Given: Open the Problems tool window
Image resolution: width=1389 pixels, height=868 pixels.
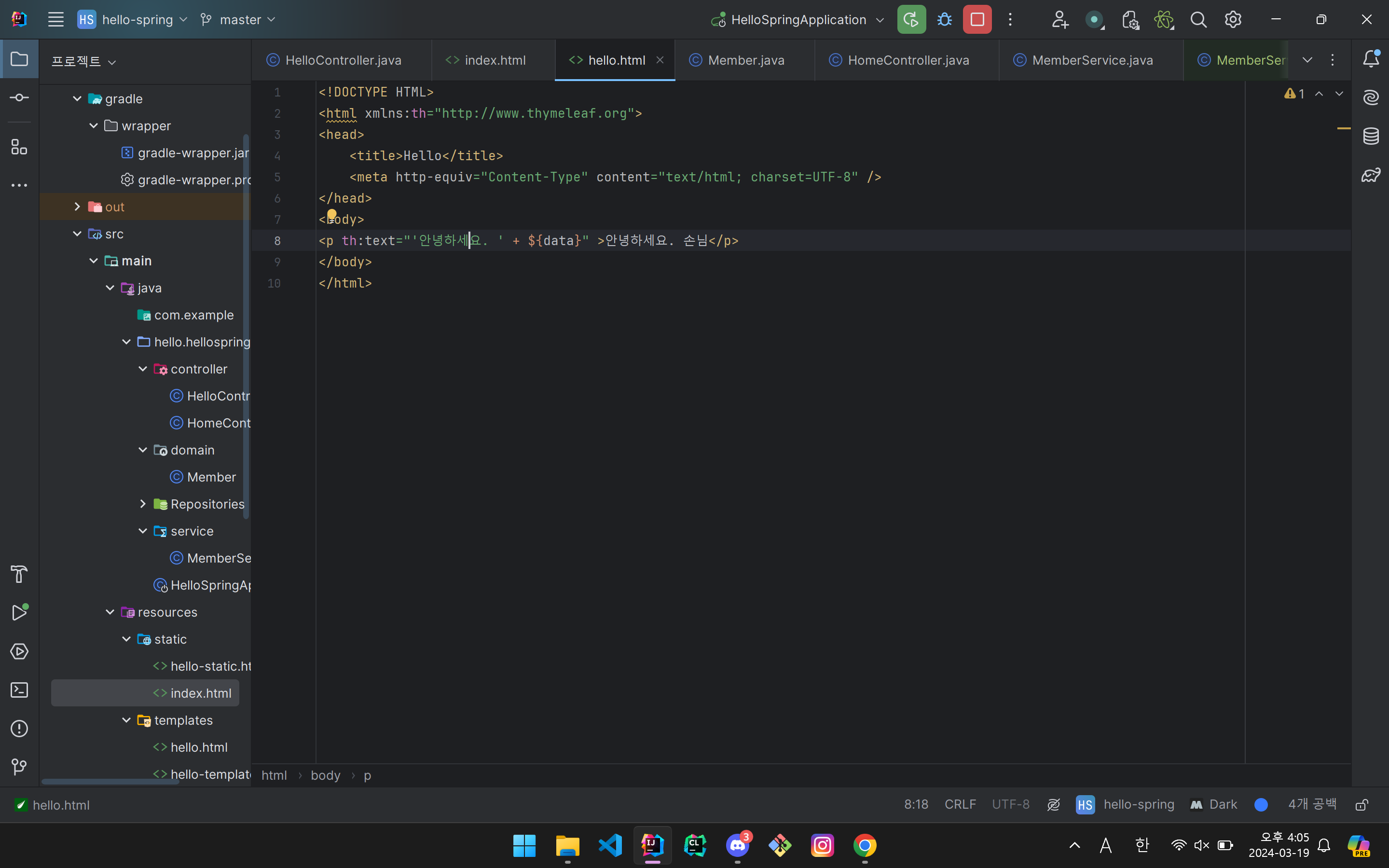Looking at the screenshot, I should click(19, 729).
